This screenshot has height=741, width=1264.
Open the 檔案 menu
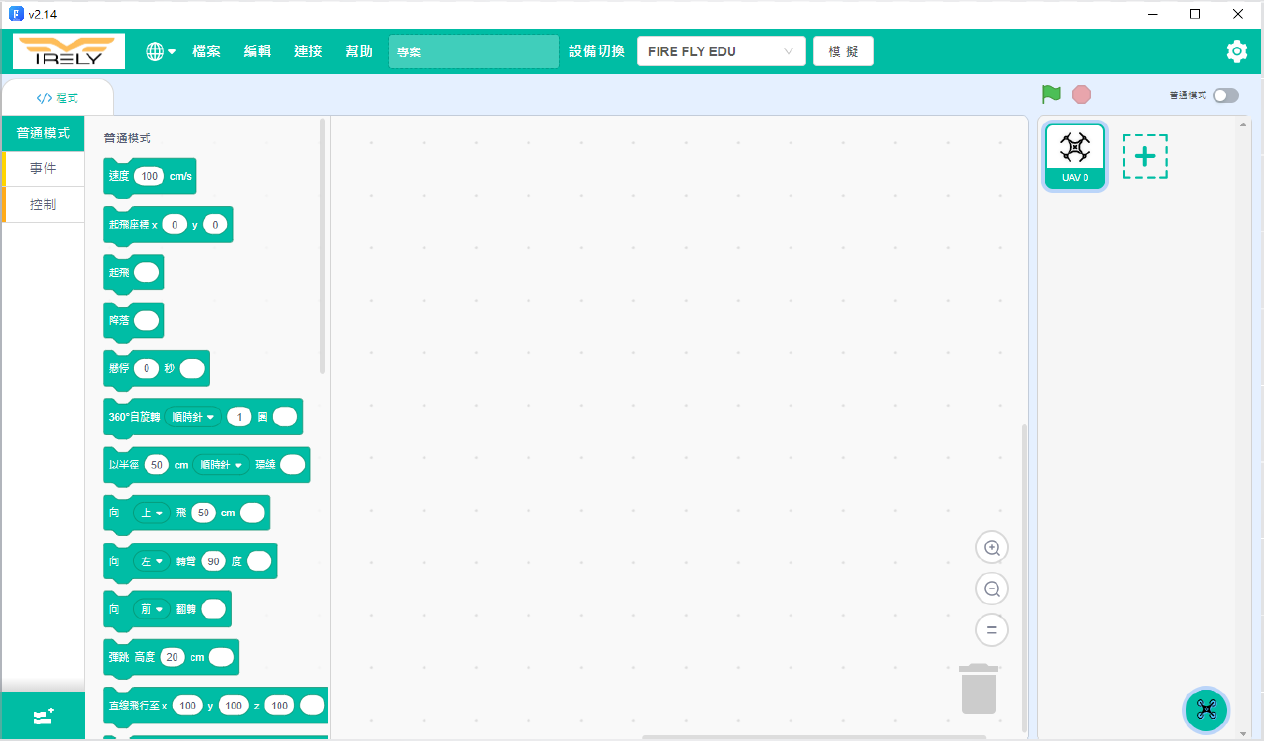click(x=206, y=52)
